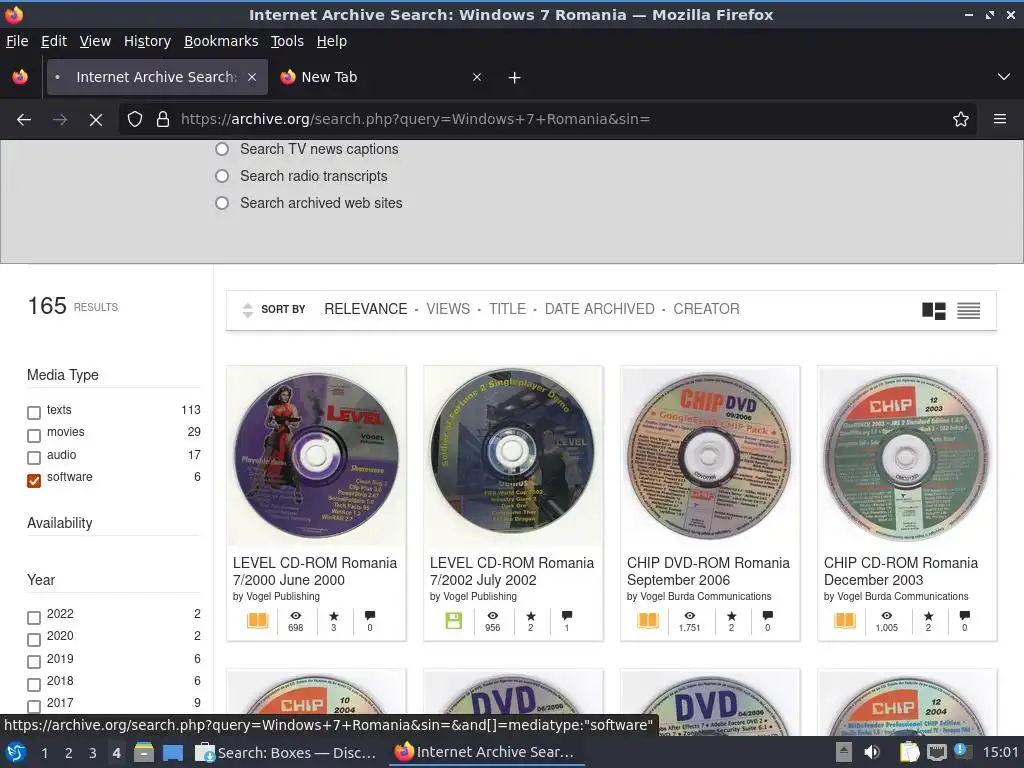
Task: Switch to list view layout
Action: coord(968,311)
